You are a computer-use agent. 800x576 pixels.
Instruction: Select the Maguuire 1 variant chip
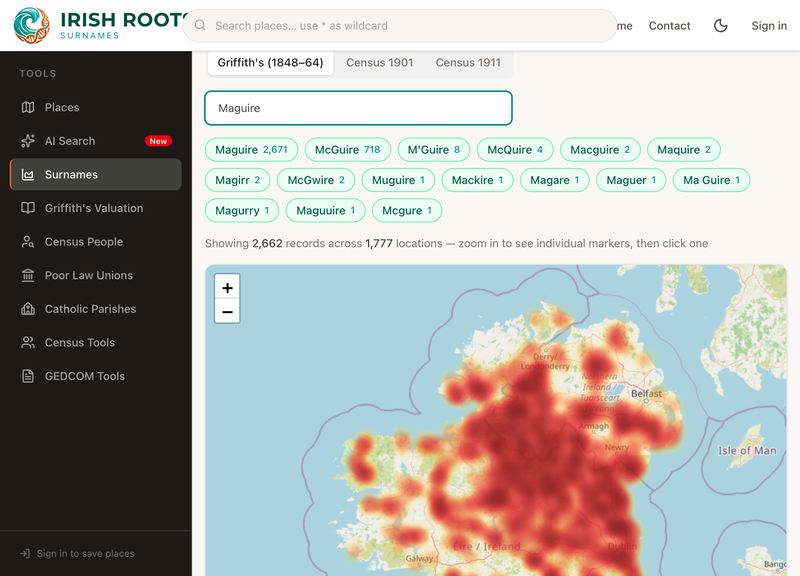(326, 211)
